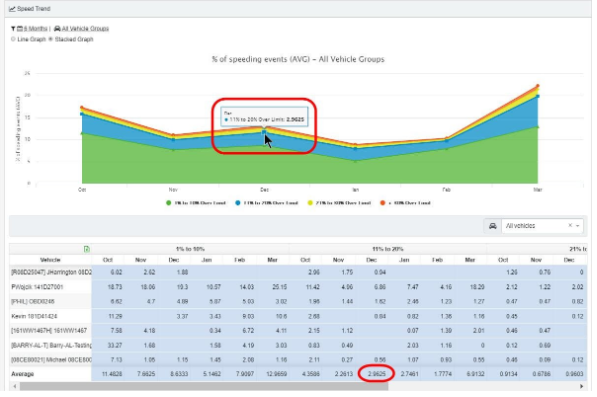Clear the All vehicles selection with X
This screenshot has height=397, width=597.
coord(570,225)
